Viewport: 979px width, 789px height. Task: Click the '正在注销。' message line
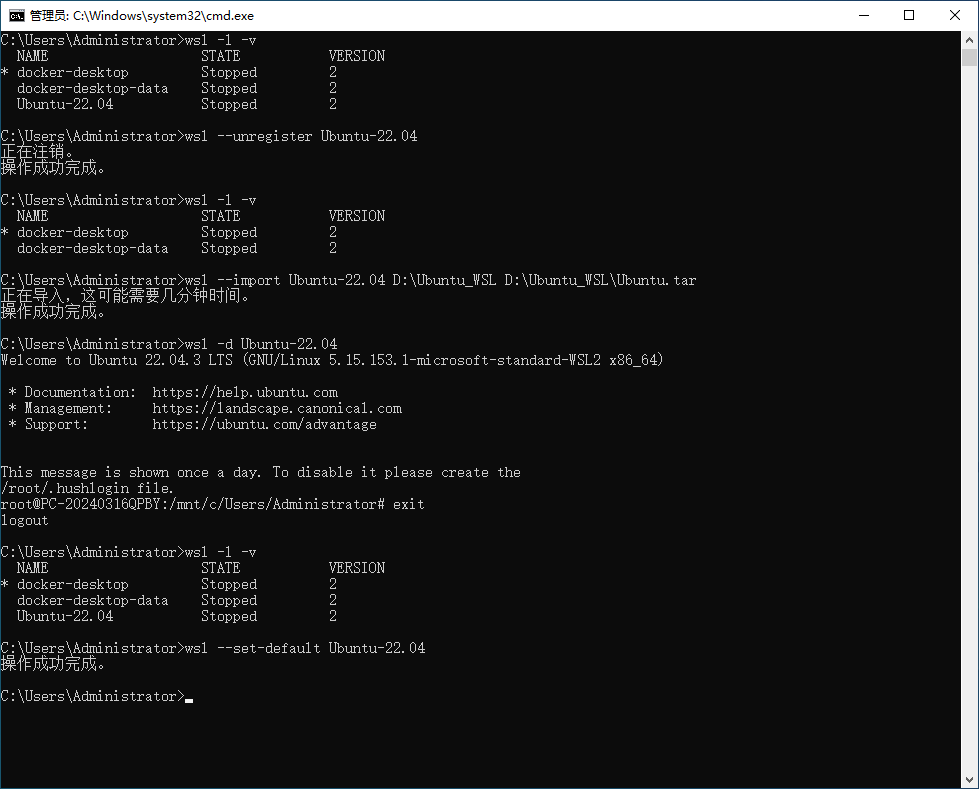tap(37, 152)
